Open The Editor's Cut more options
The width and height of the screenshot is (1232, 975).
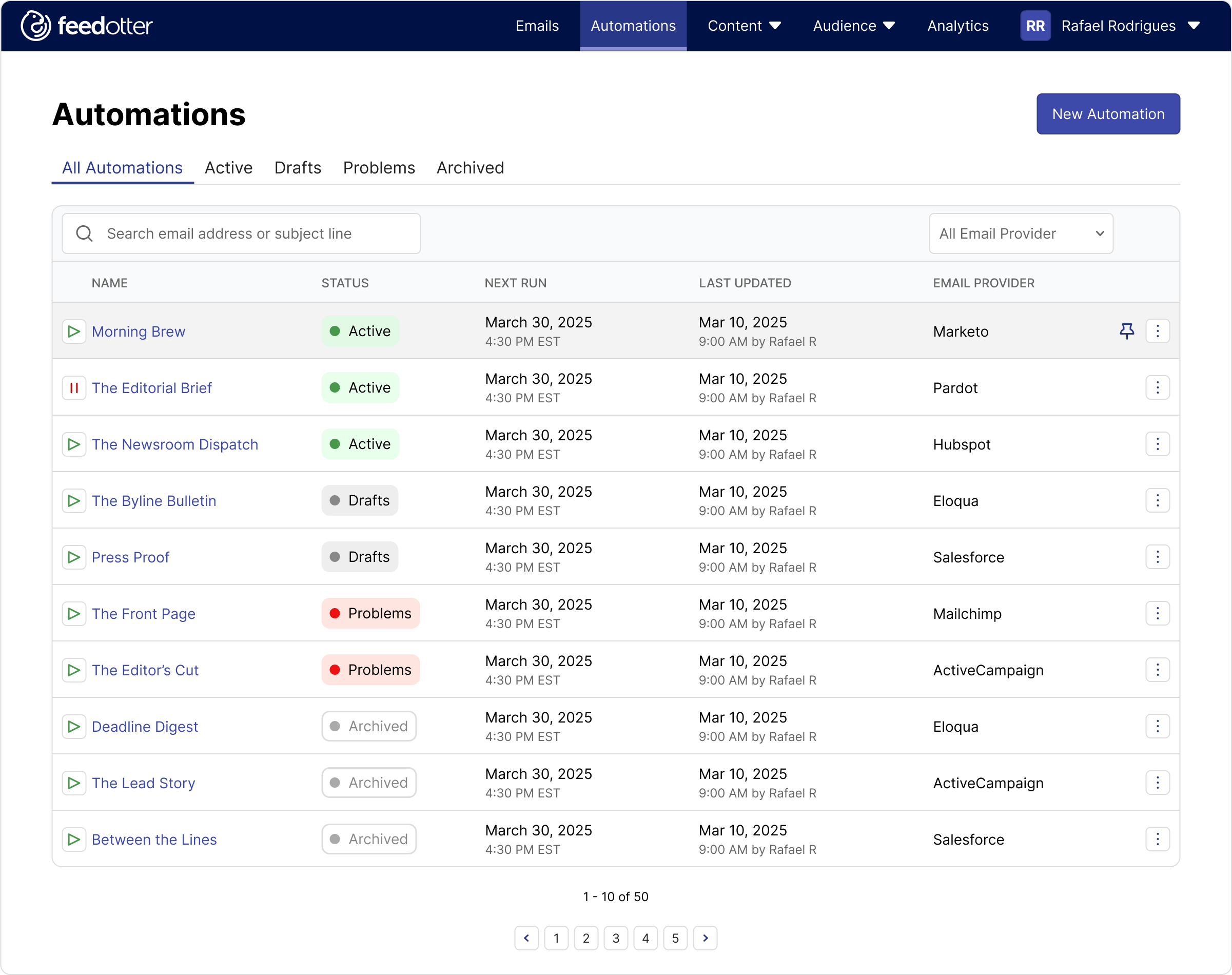coord(1158,670)
